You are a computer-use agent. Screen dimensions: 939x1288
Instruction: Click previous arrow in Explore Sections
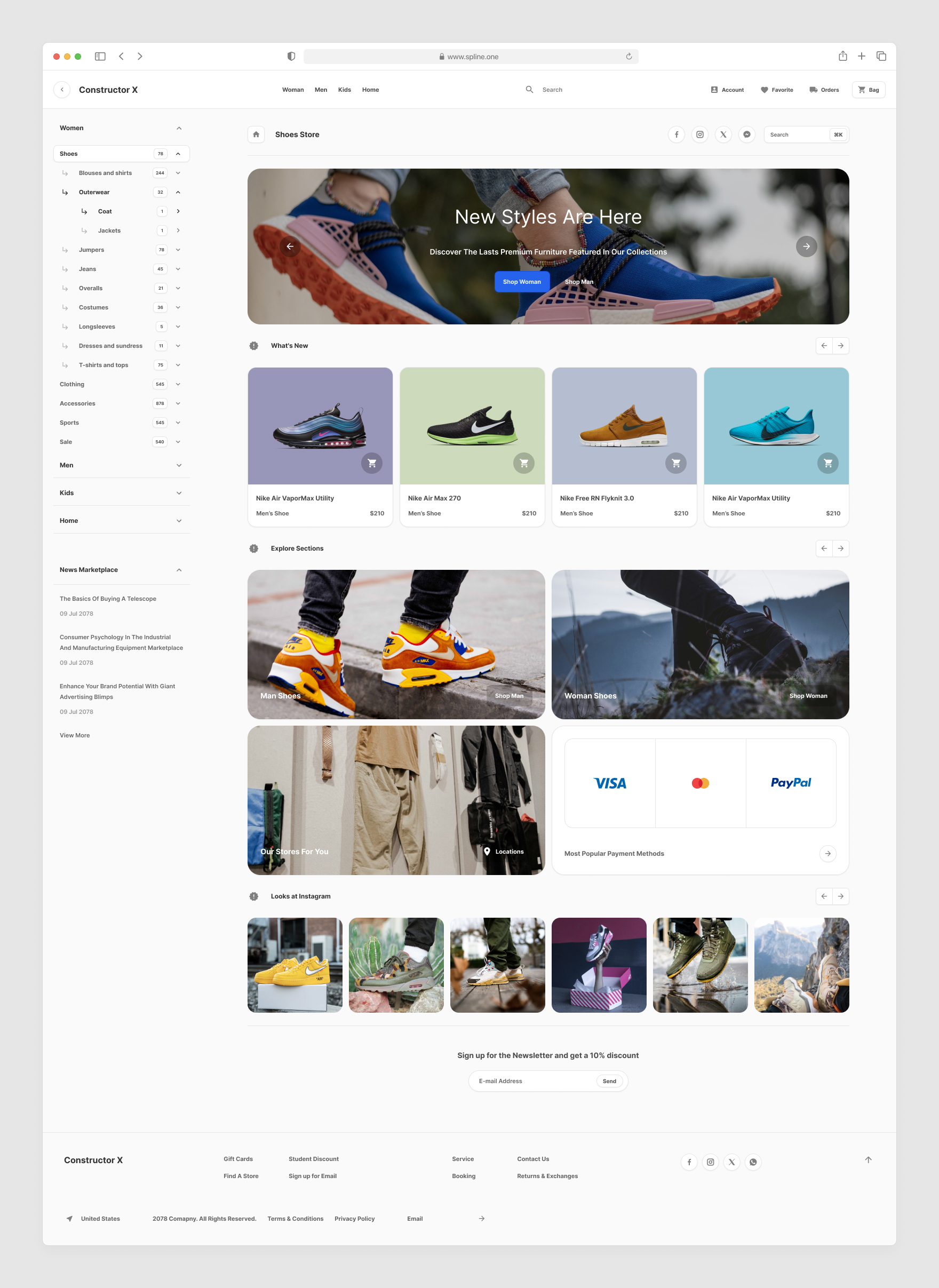(824, 548)
